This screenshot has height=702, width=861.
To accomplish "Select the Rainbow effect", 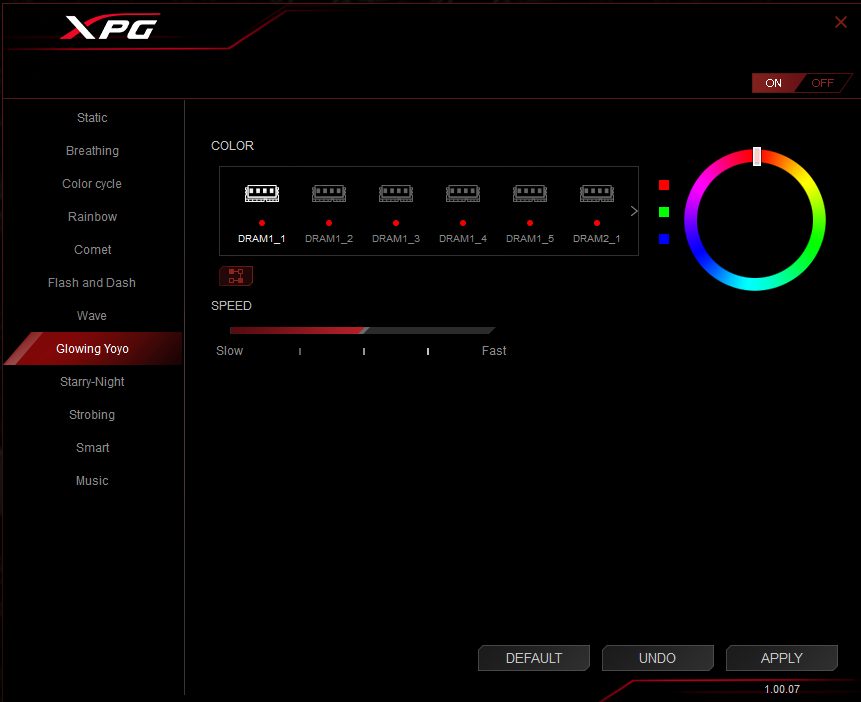I will pyautogui.click(x=92, y=216).
